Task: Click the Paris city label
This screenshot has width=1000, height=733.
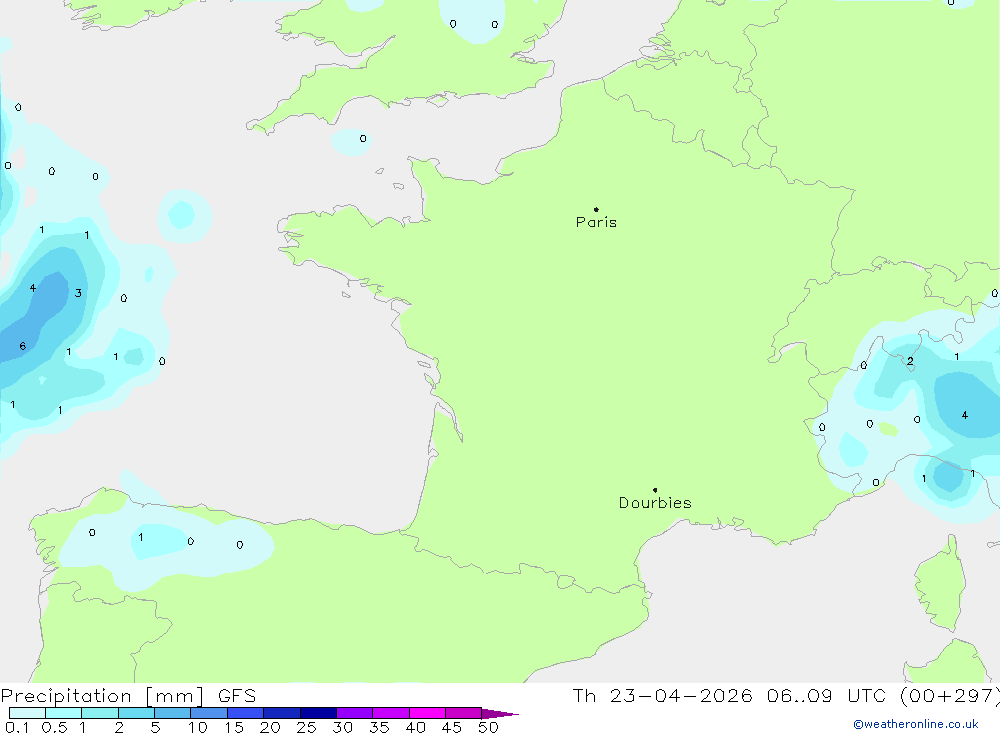Action: pos(596,222)
